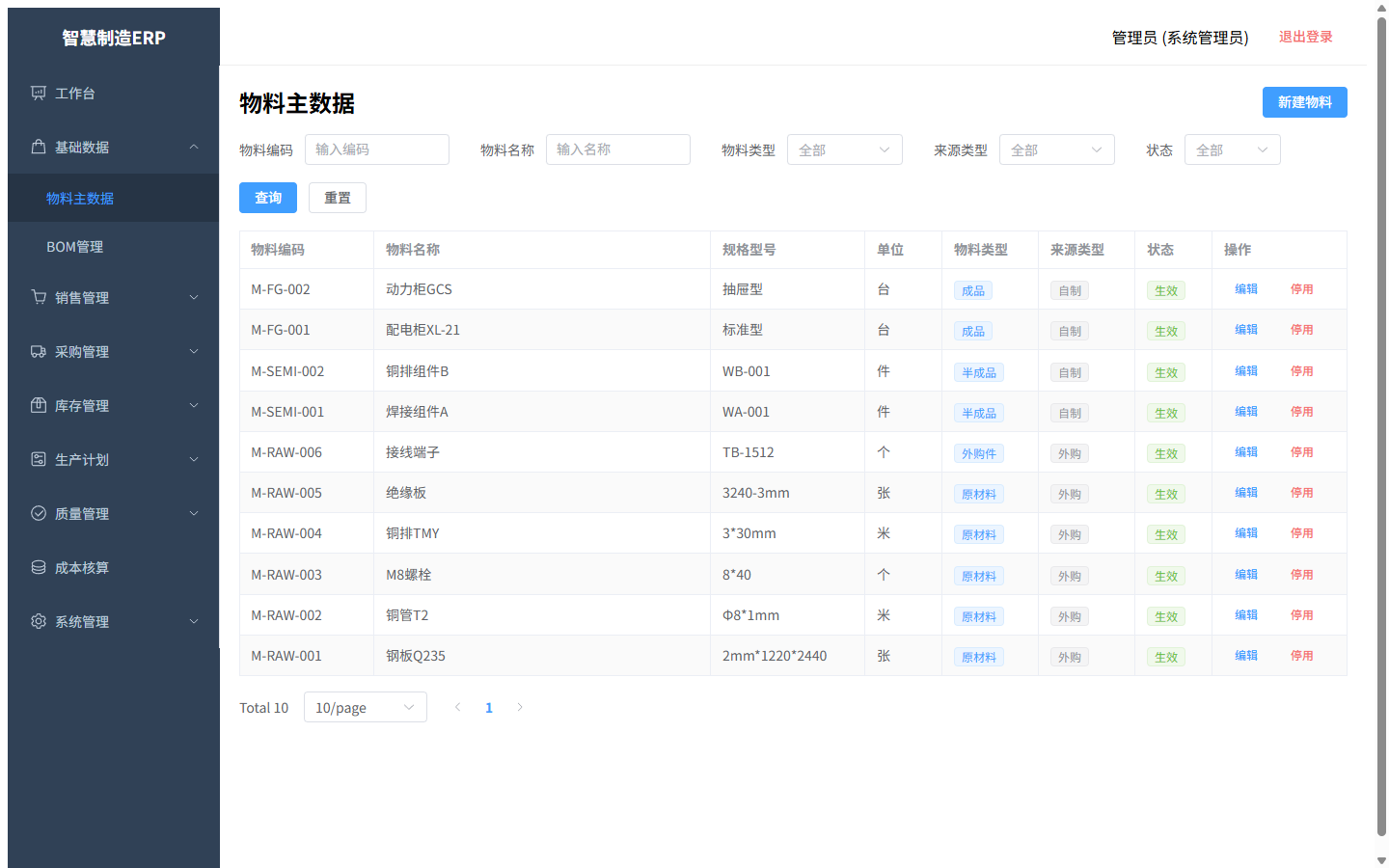
Task: Expand the 销售管理 submenu chevron
Action: click(x=194, y=298)
